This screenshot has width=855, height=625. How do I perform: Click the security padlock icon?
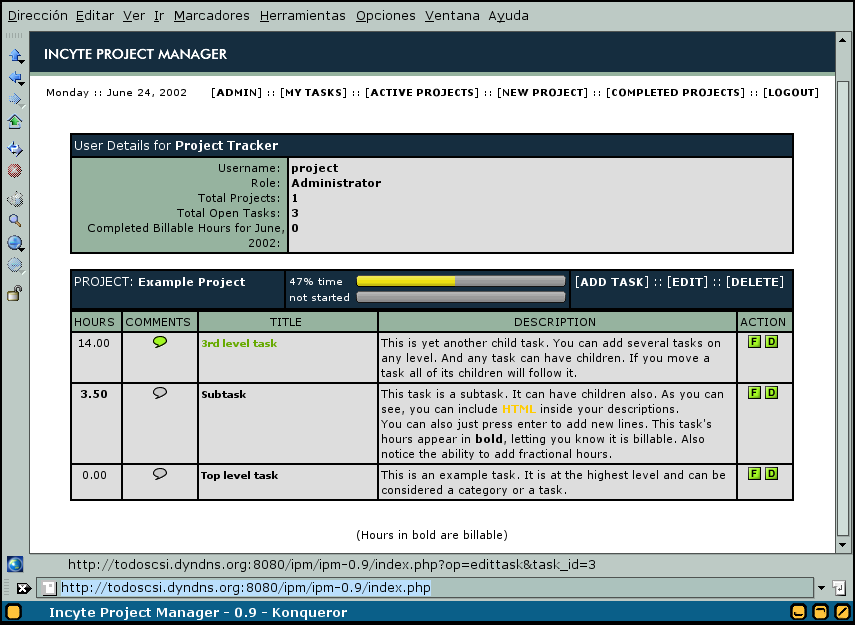pos(14,293)
